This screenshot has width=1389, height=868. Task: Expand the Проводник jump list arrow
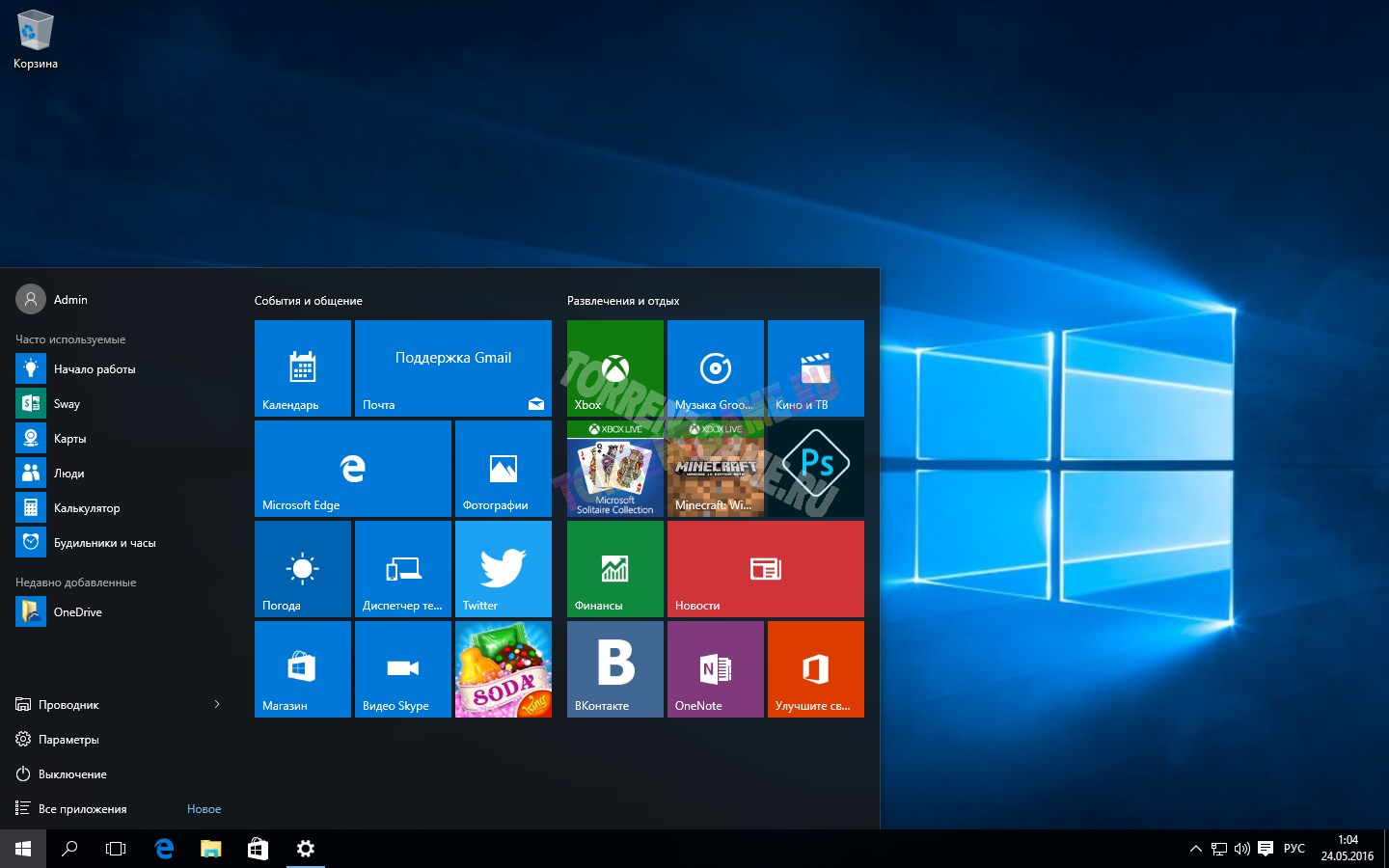(217, 705)
